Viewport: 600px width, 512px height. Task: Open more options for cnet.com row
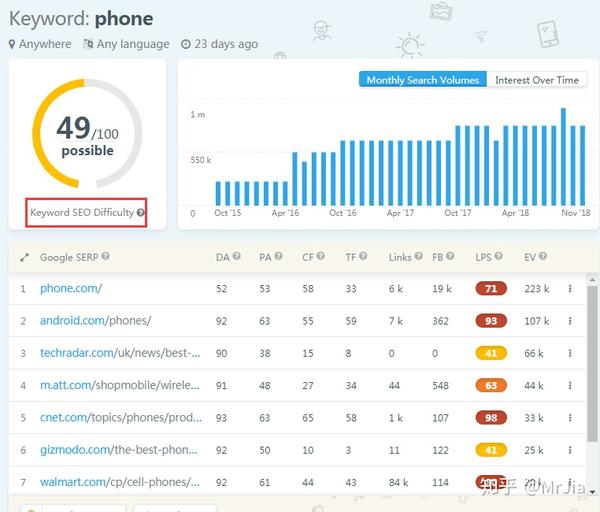click(570, 417)
